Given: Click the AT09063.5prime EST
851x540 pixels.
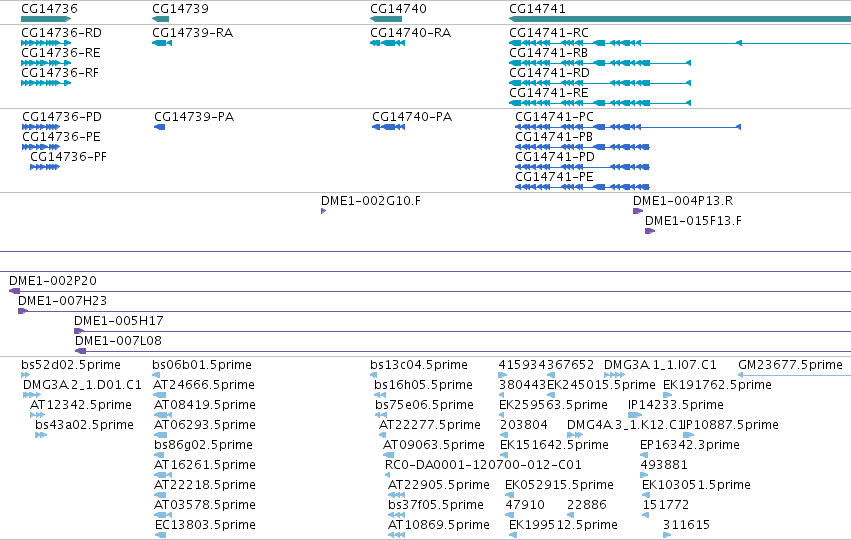Looking at the screenshot, I should click(434, 445).
